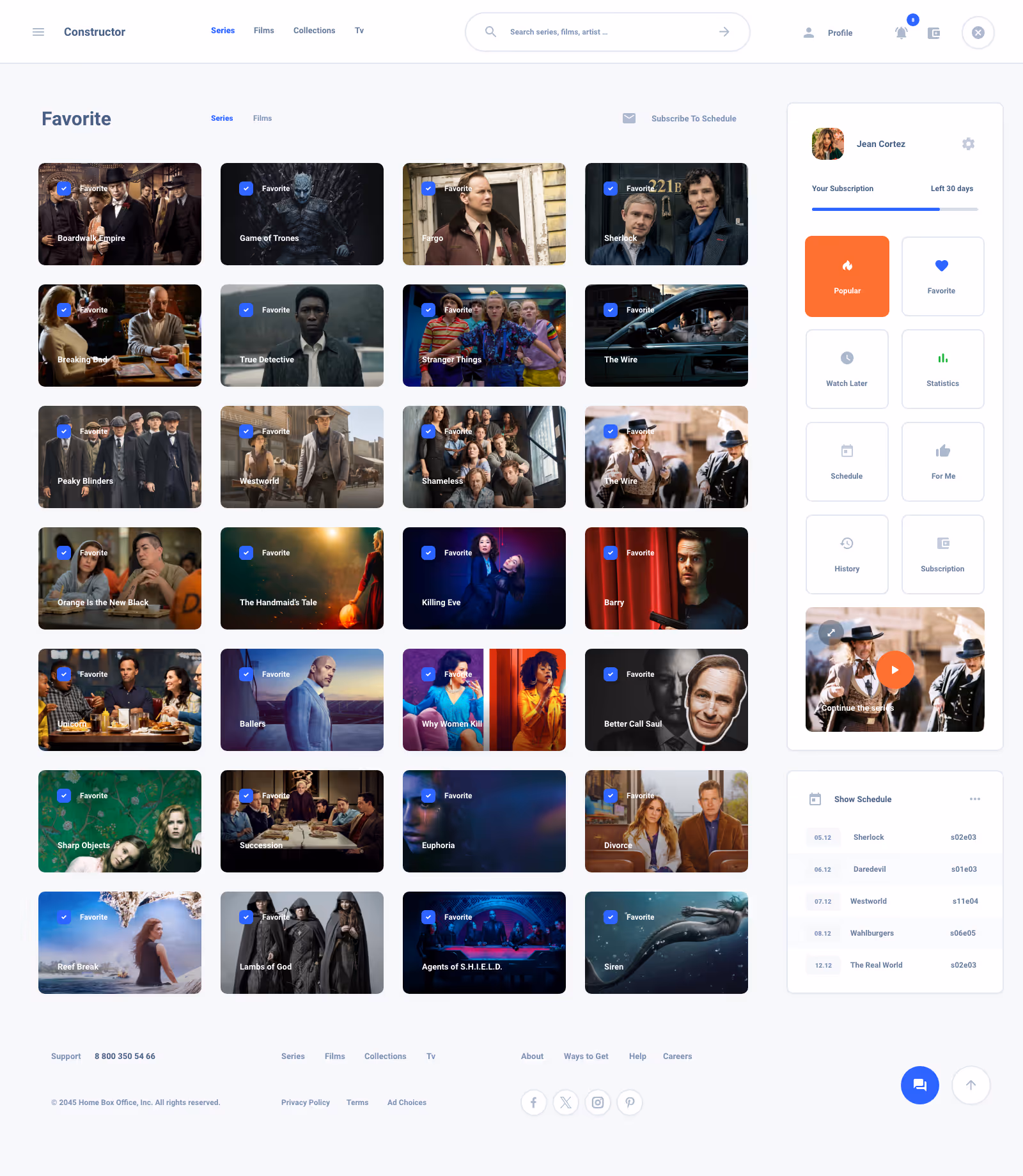Screen dimensions: 1023x1176
Task: Open the wallet icon in header
Action: point(934,33)
